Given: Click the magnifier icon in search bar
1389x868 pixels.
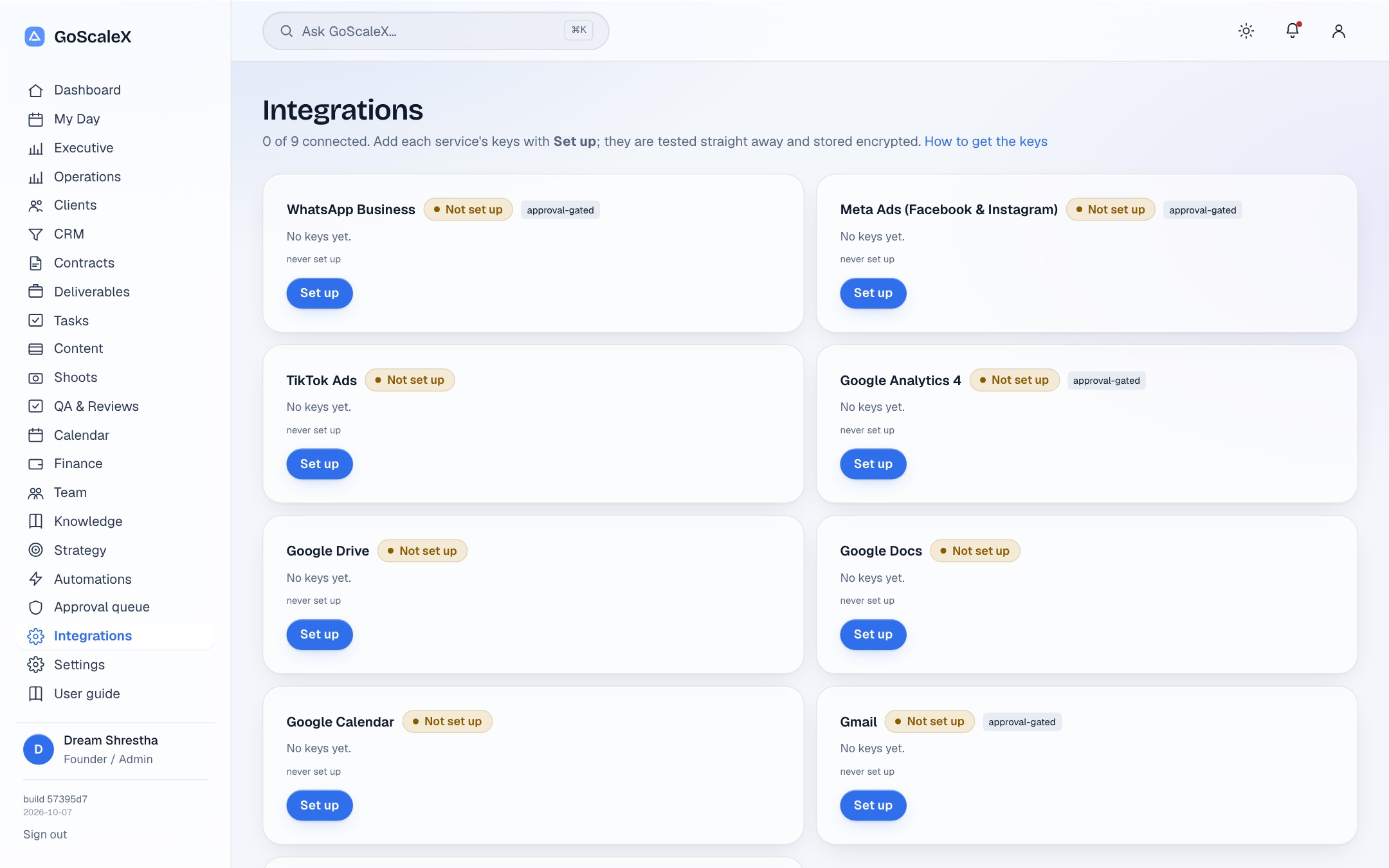Looking at the screenshot, I should (x=287, y=31).
